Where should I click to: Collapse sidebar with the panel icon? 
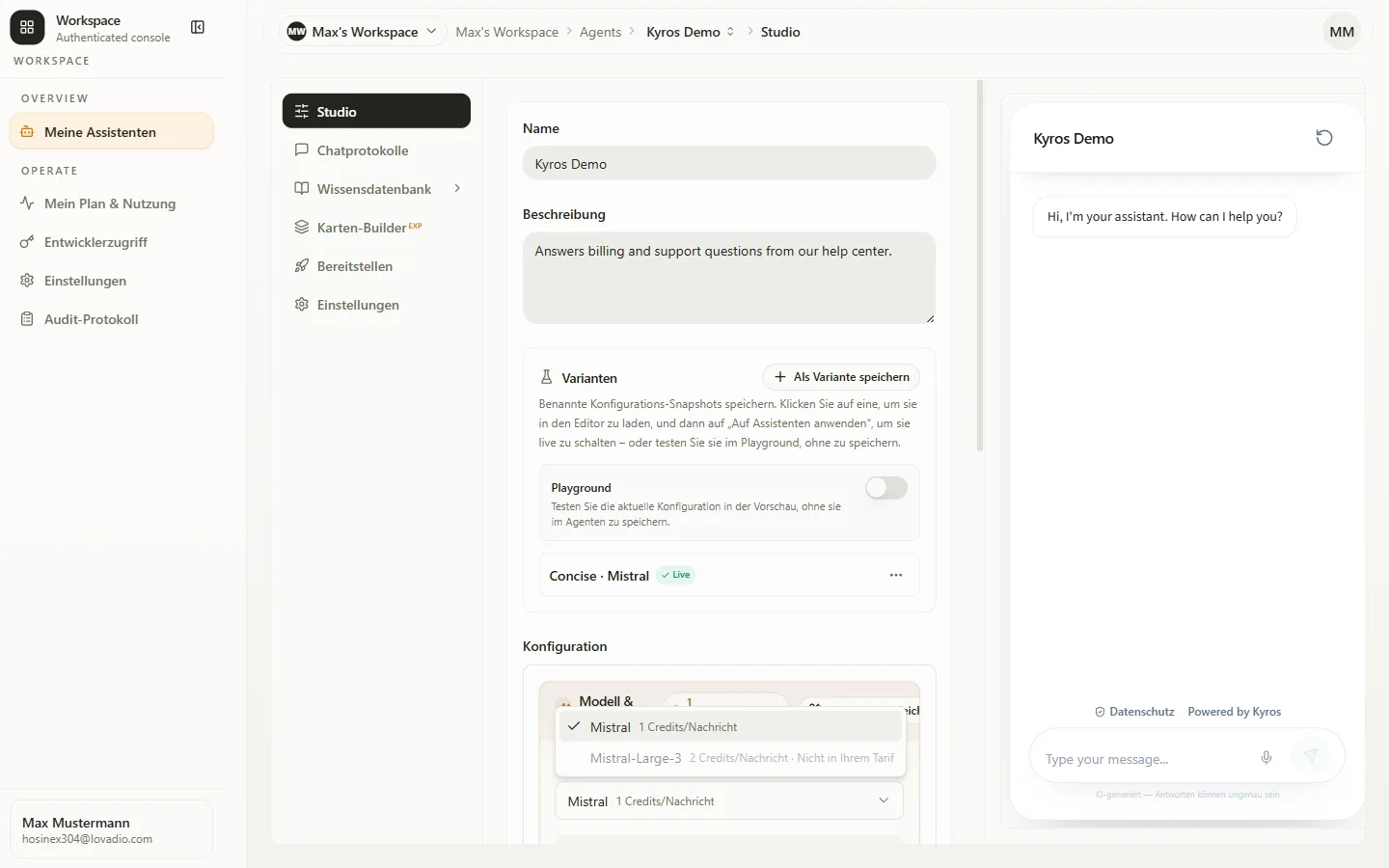(198, 27)
